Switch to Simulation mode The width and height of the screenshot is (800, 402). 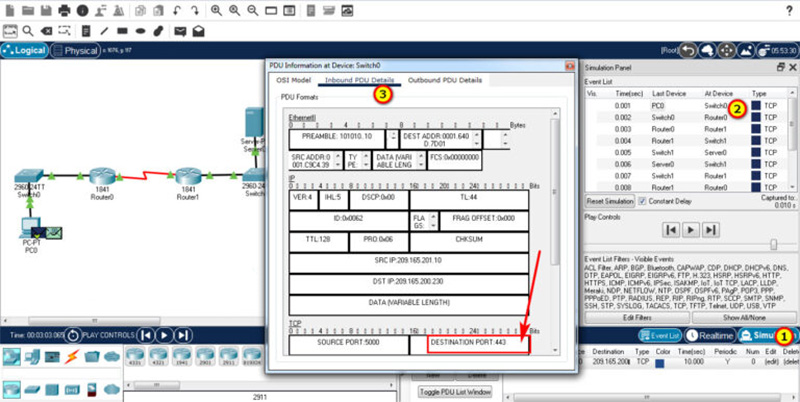coord(767,335)
